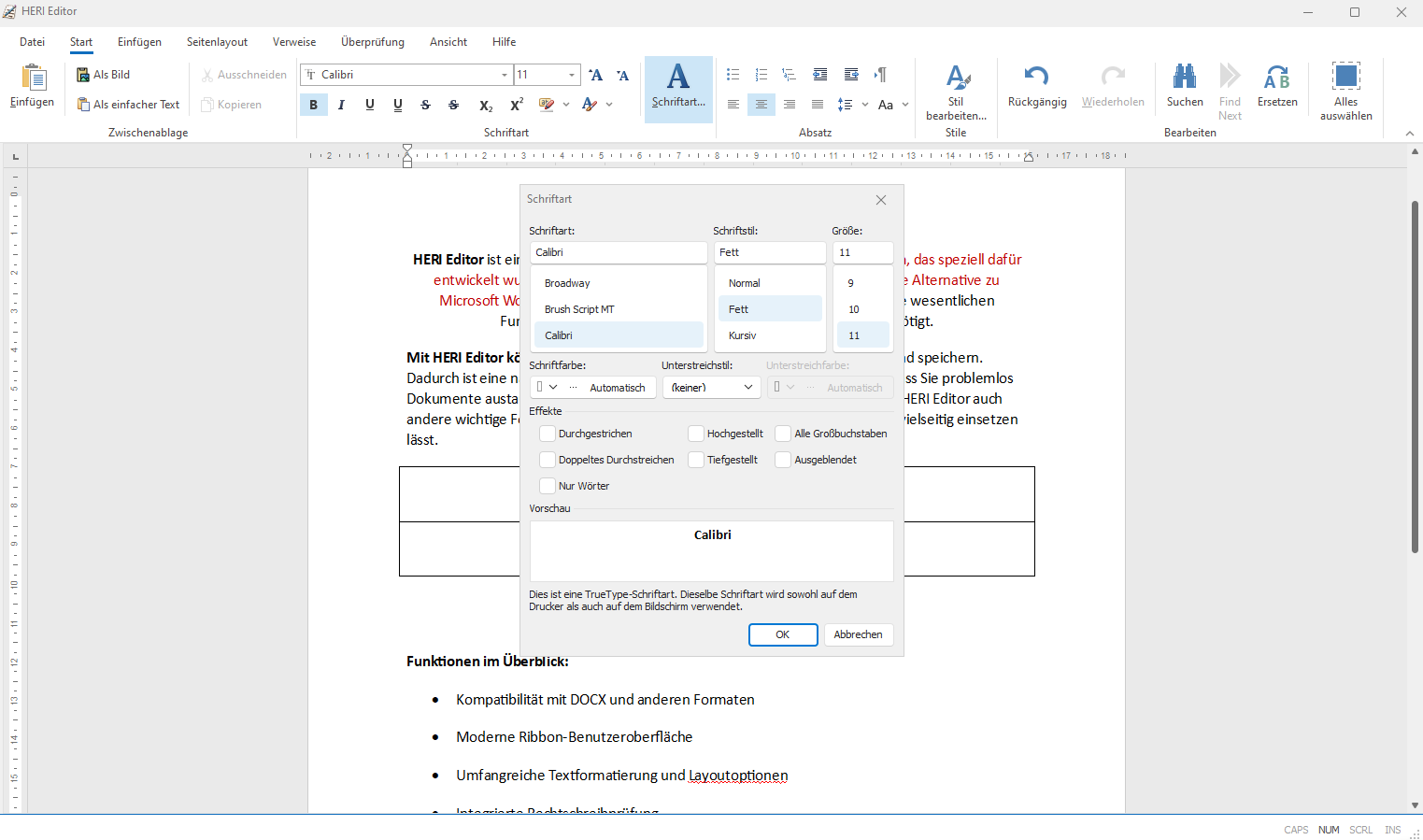Apply single strikethrough from ribbon
Screen dimensions: 1423x840
point(426,105)
